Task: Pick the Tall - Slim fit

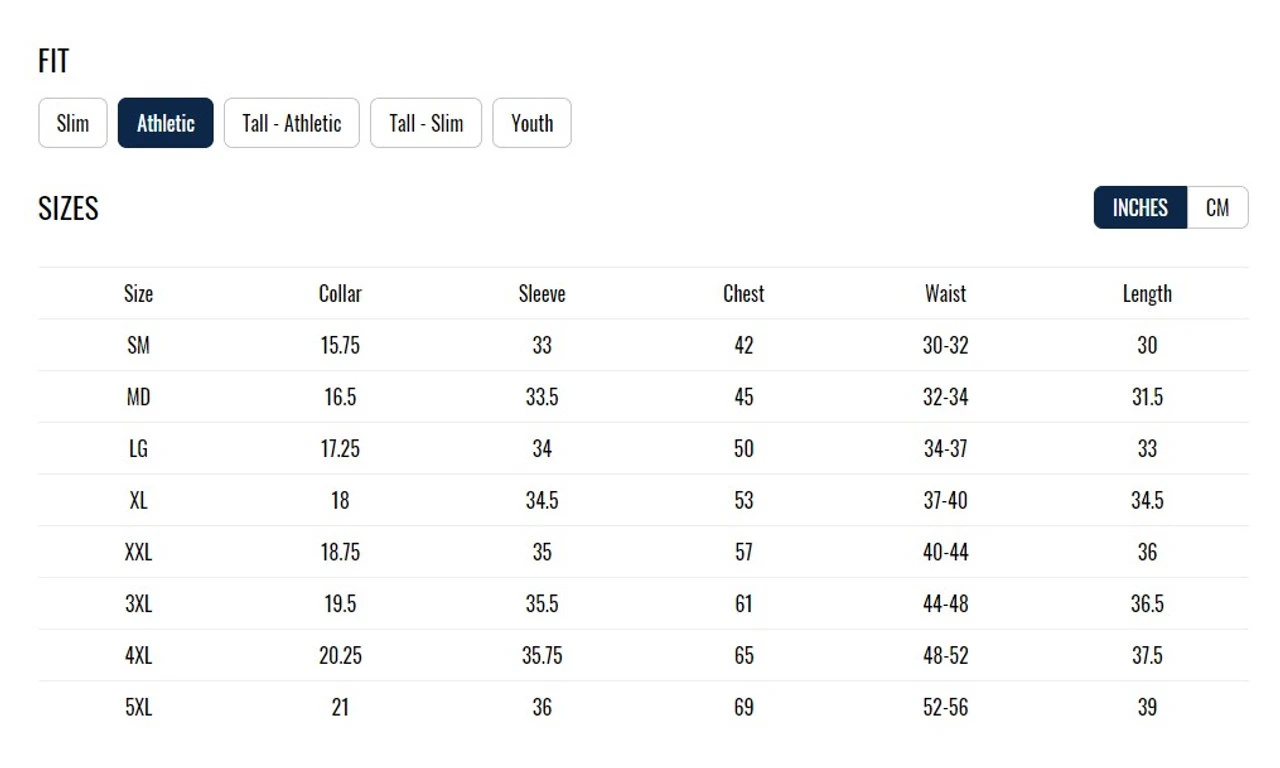Action: [x=426, y=123]
